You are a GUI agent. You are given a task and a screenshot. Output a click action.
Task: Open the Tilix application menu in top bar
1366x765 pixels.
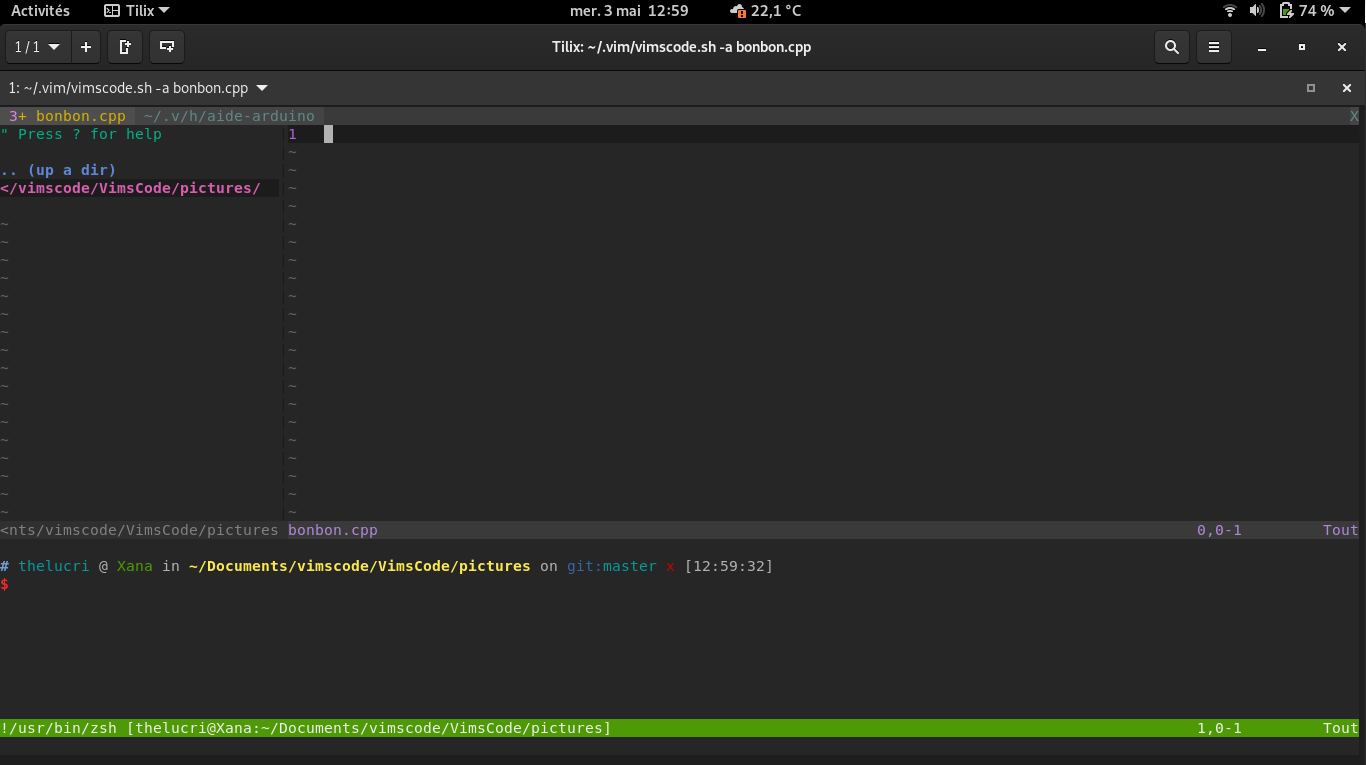click(x=137, y=11)
